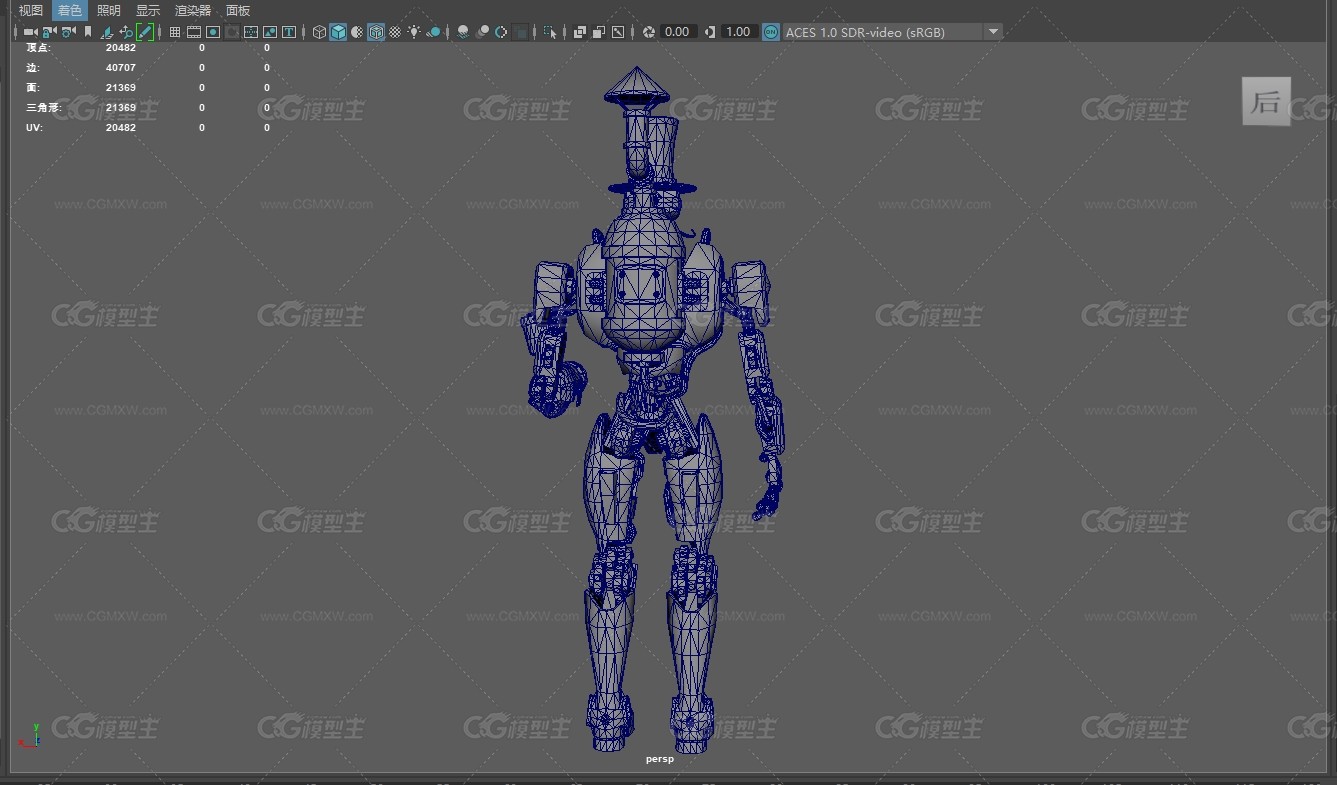The image size is (1337, 785).
Task: Click the gamma value field 1.00
Action: pyautogui.click(x=738, y=32)
